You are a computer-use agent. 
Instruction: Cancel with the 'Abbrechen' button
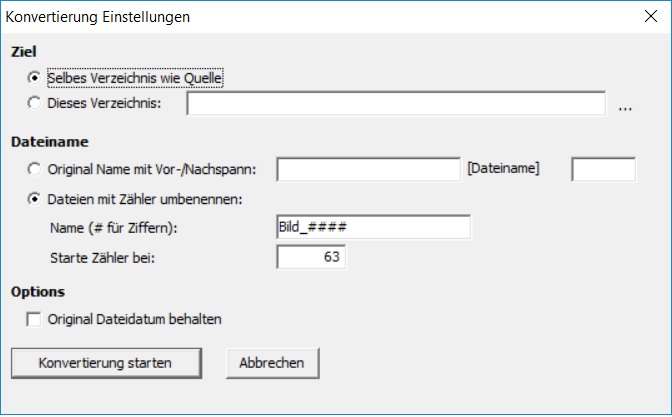(x=272, y=362)
